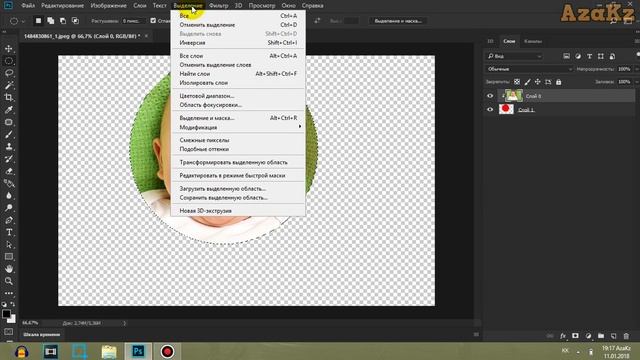Click the Слой 1 layer thumbnail
This screenshot has height=360, width=640.
pyautogui.click(x=506, y=109)
